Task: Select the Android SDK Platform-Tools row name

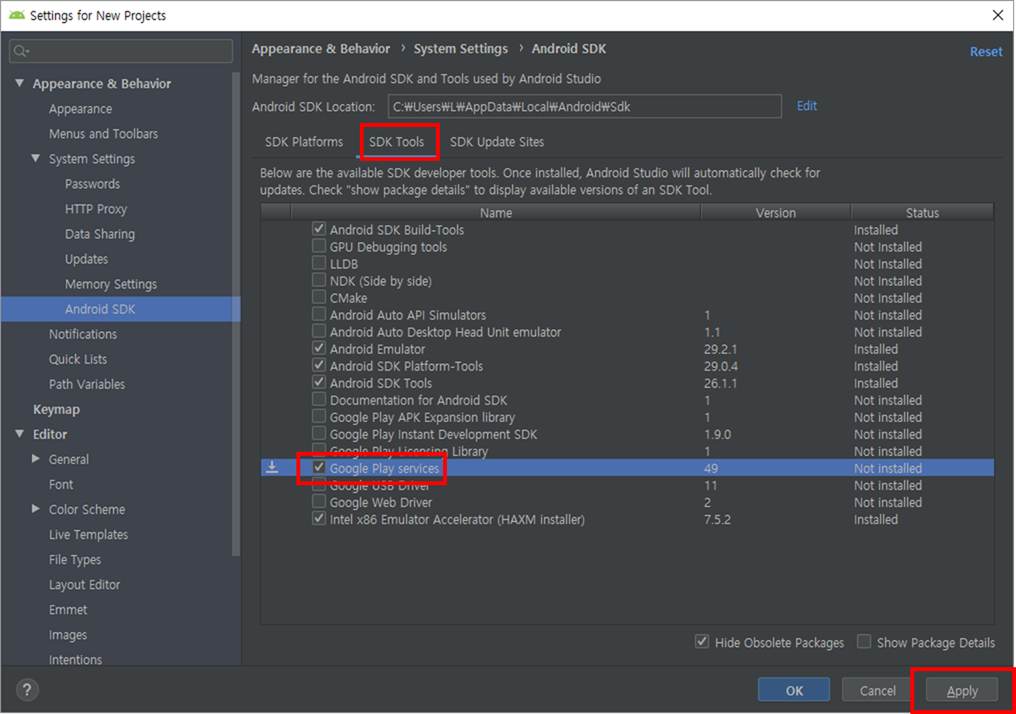Action: 406,366
